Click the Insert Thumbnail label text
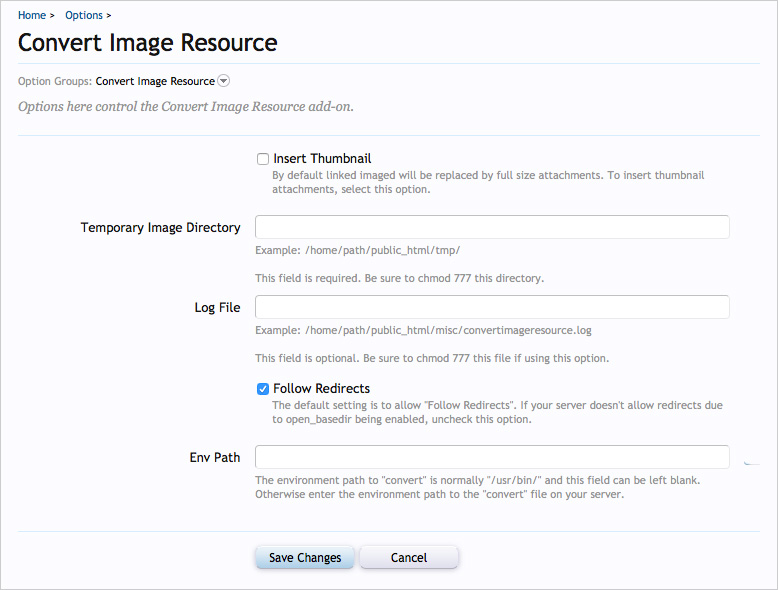 [322, 158]
